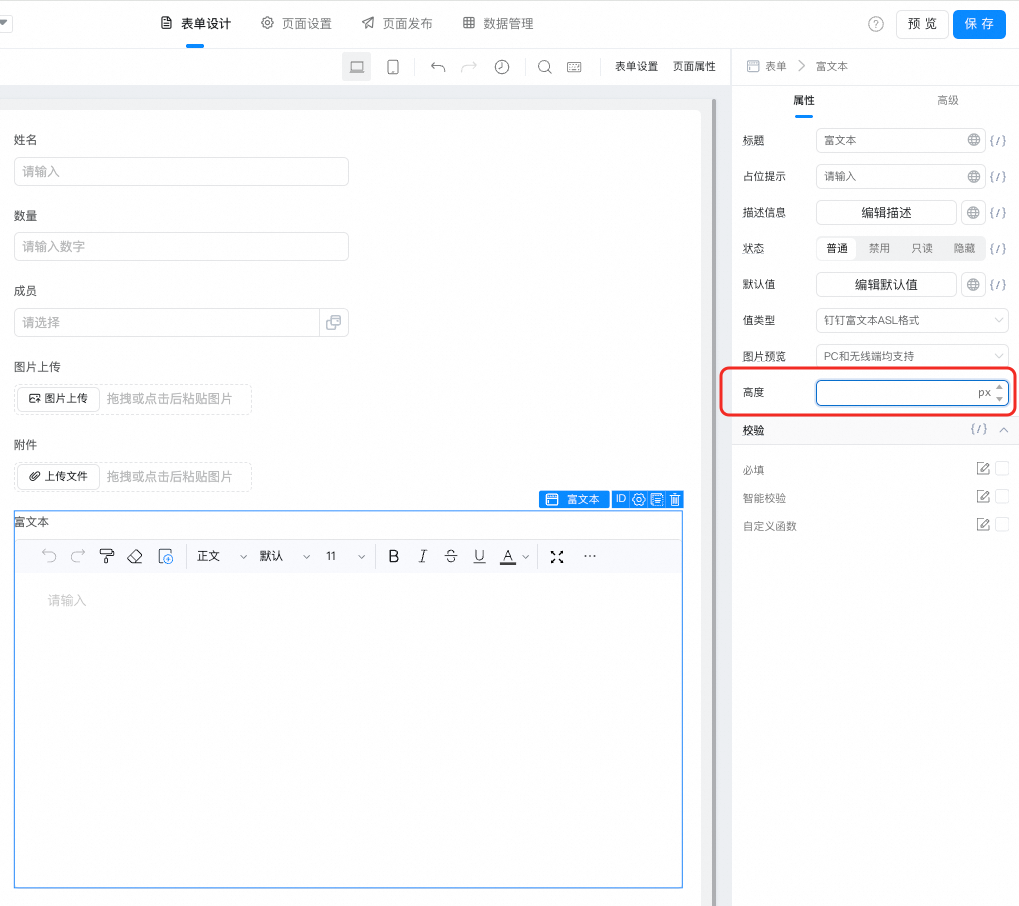Open 值类型 dropdown
Screen dimensions: 1019x906
click(912, 320)
